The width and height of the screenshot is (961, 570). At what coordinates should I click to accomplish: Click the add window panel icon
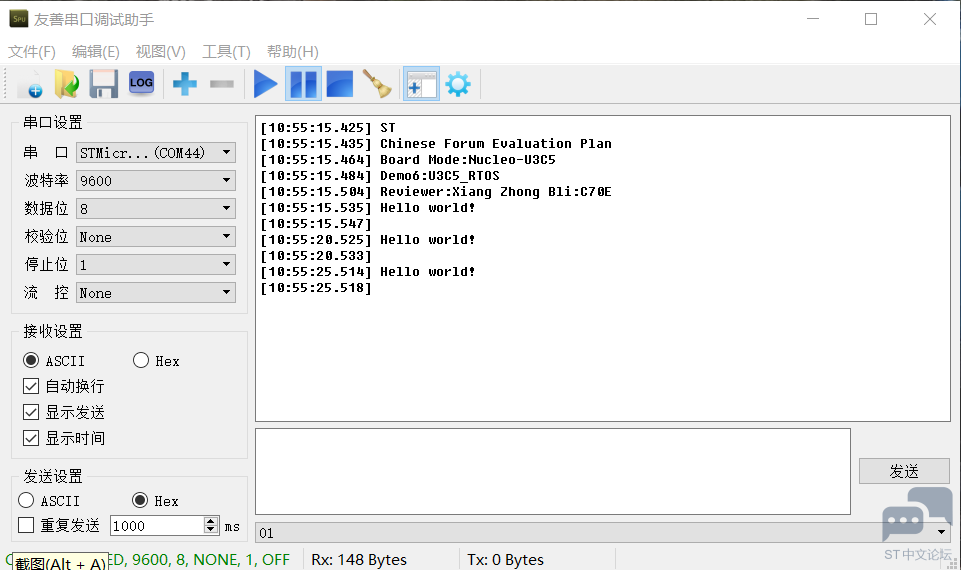coord(421,84)
